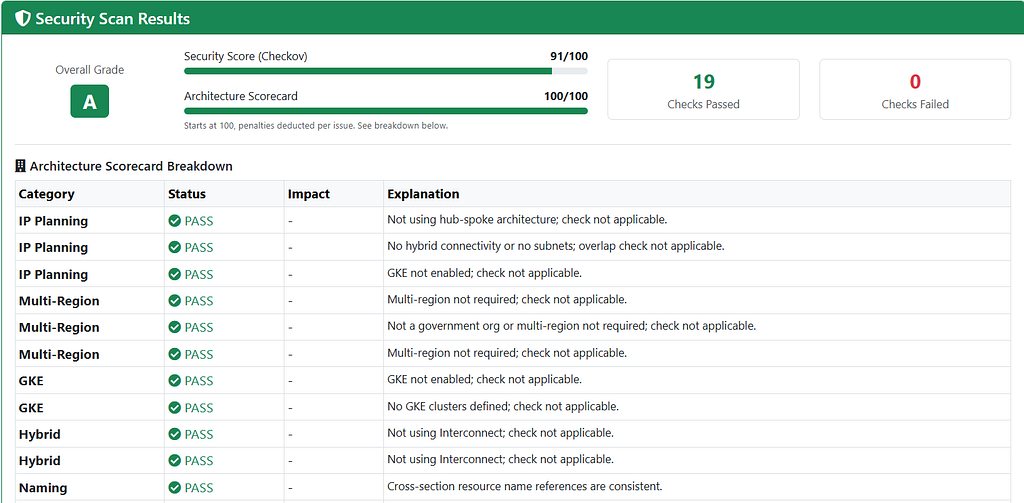The height and width of the screenshot is (503, 1024).
Task: Click the green grade A badge
Action: [x=89, y=101]
